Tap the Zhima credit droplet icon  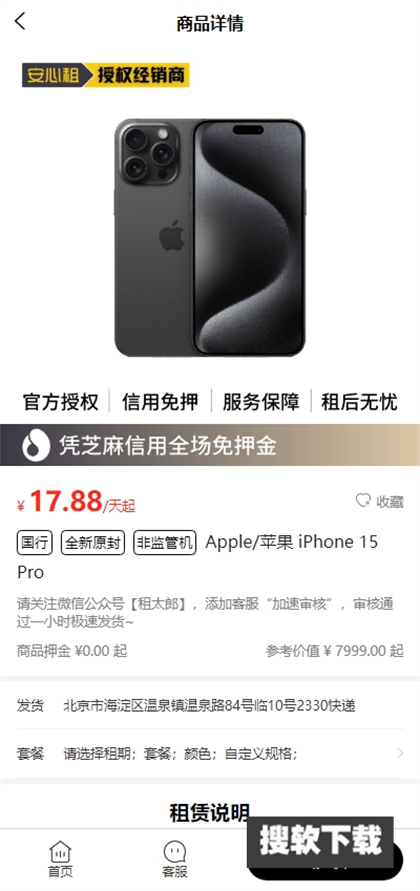[x=36, y=446]
